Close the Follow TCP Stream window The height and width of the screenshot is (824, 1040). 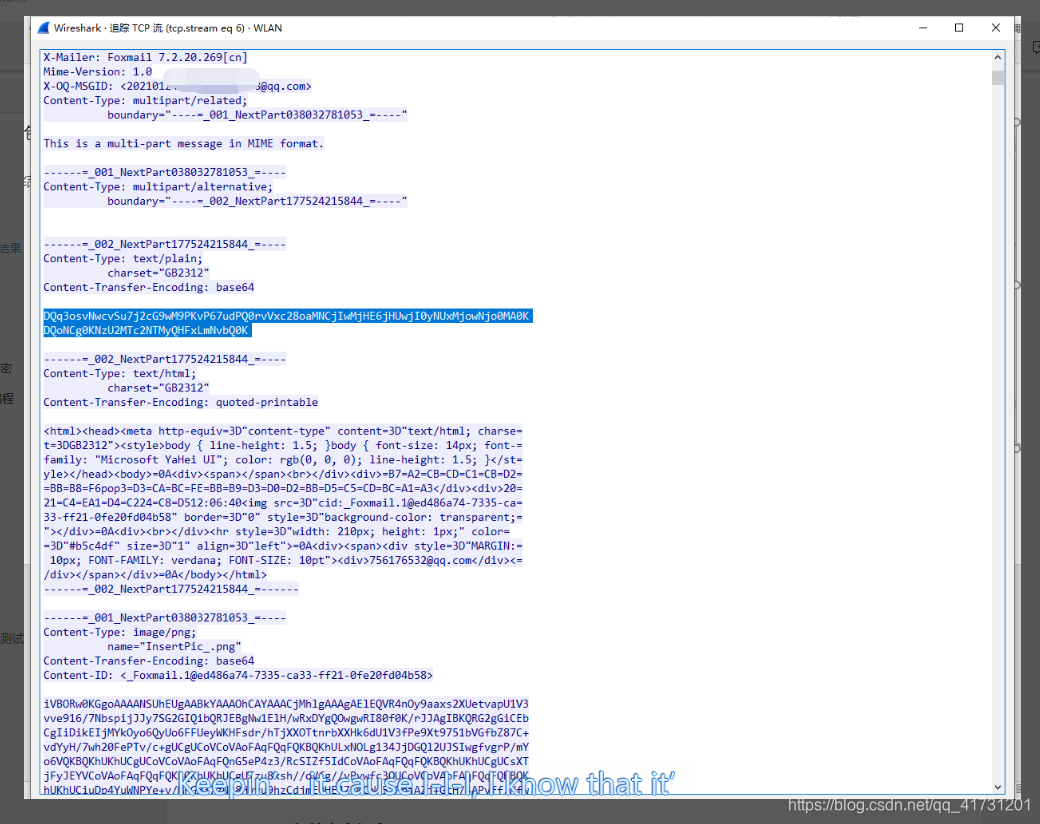click(996, 28)
